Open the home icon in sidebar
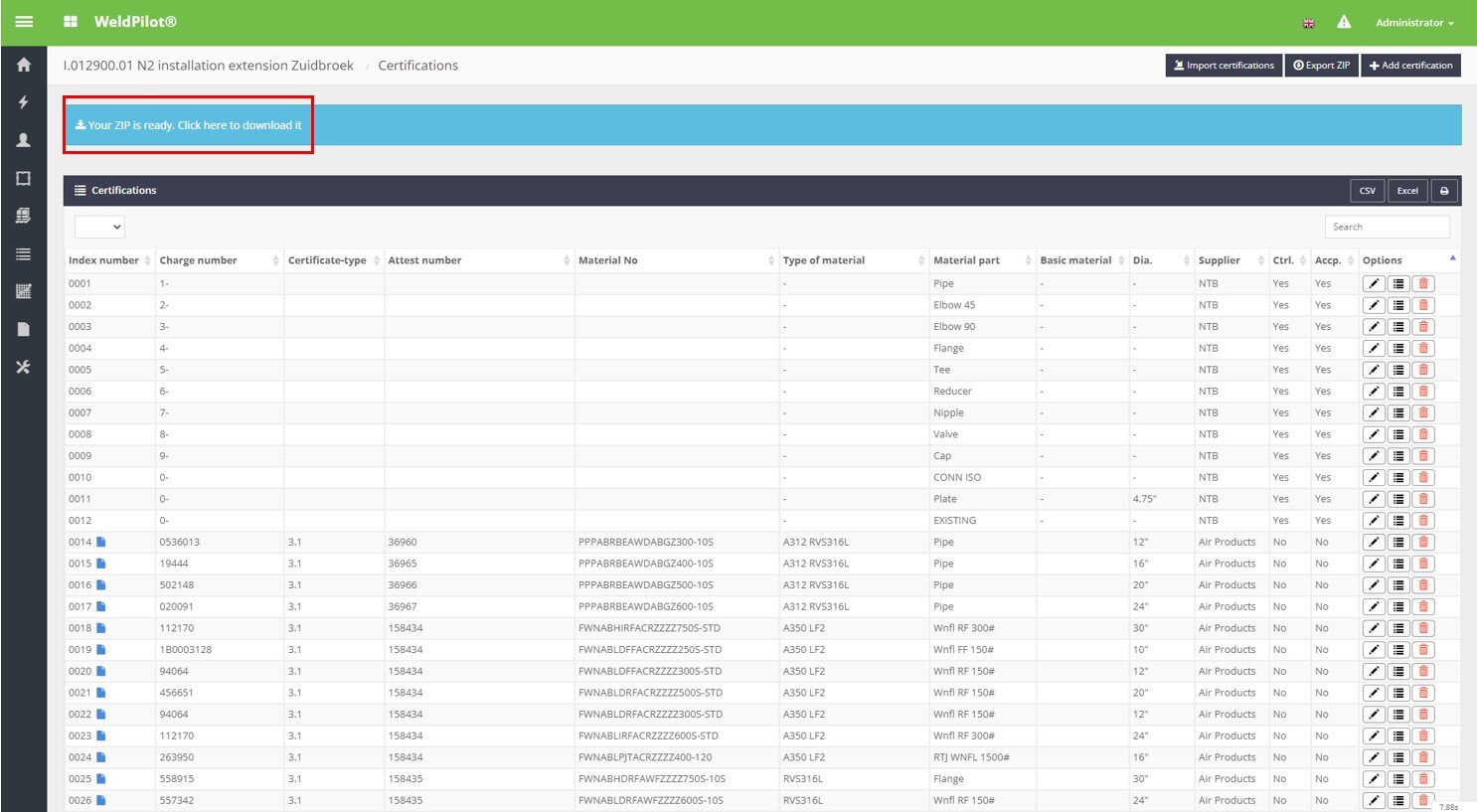Screen dimensions: 1477x812 [x=24, y=66]
